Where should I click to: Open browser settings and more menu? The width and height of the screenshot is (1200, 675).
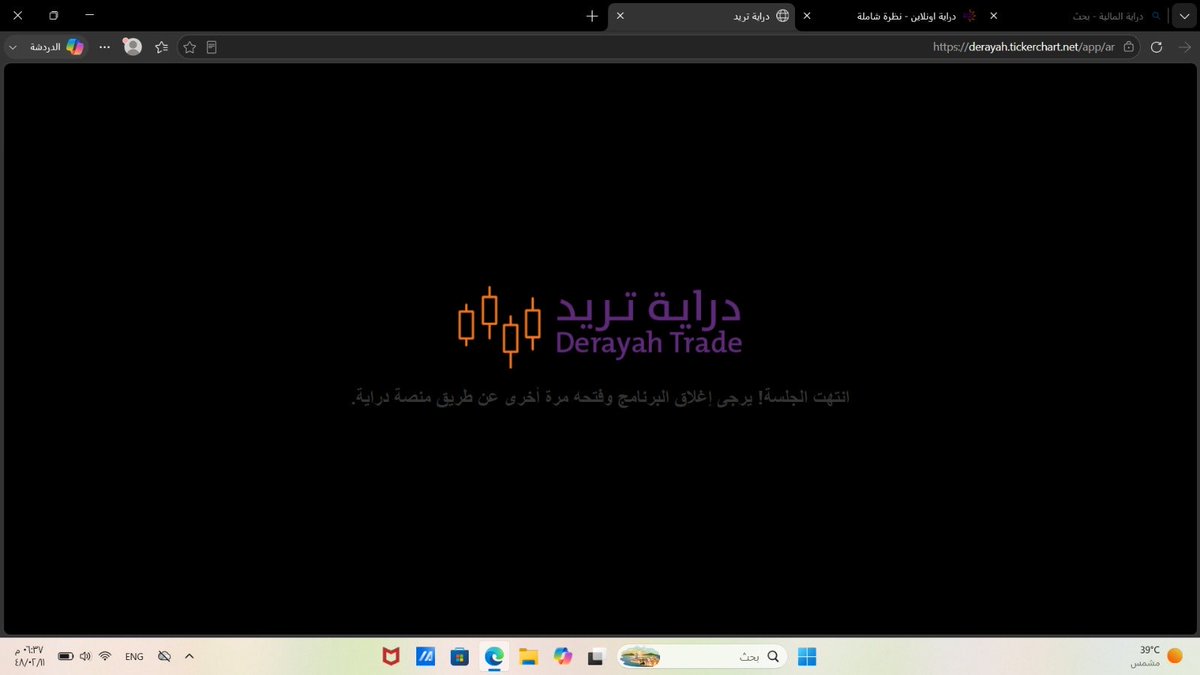[x=104, y=47]
